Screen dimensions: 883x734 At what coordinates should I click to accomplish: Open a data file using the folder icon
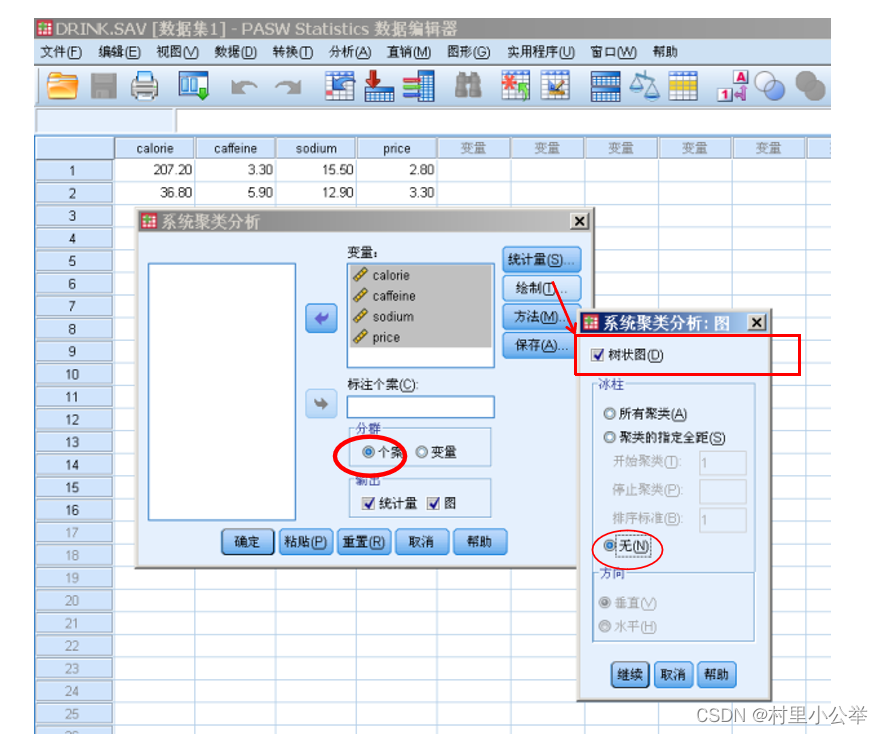[62, 87]
